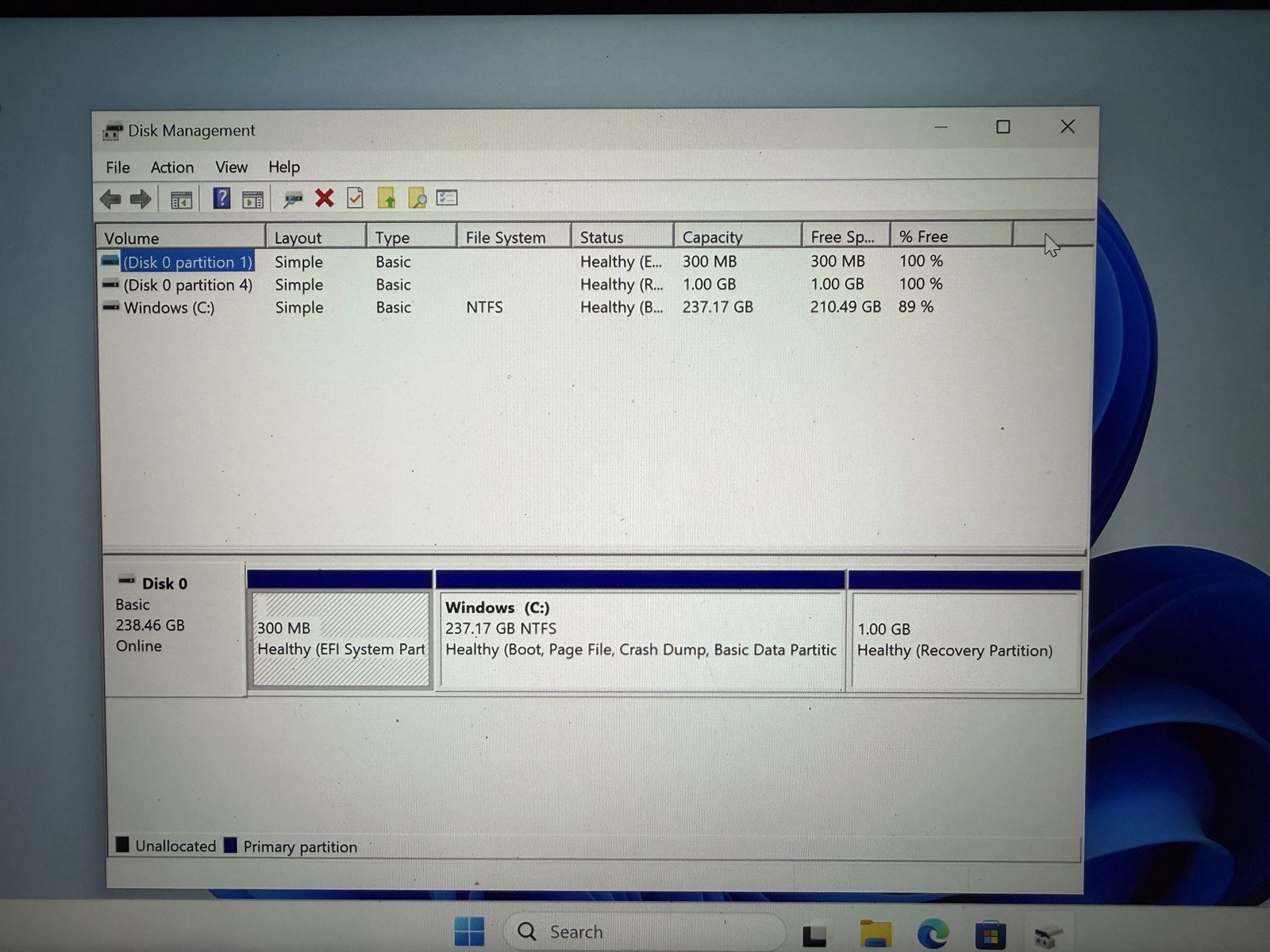The width and height of the screenshot is (1270, 952).
Task: Click the Healthy (B... status cell
Action: point(622,307)
